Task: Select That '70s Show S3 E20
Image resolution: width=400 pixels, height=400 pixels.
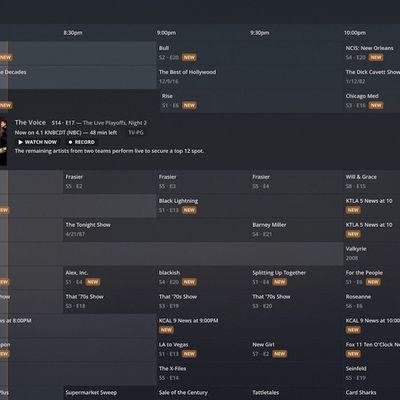Action: coord(297,302)
